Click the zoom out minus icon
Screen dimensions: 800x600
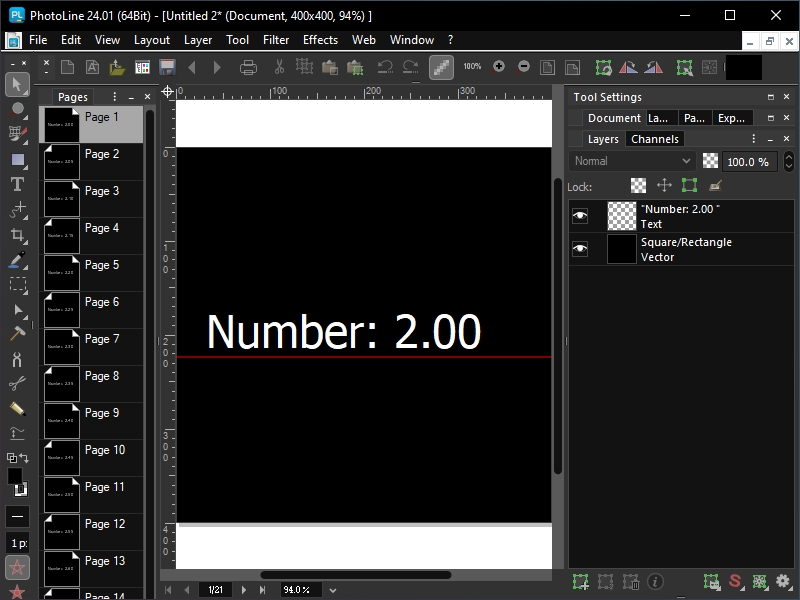(523, 66)
